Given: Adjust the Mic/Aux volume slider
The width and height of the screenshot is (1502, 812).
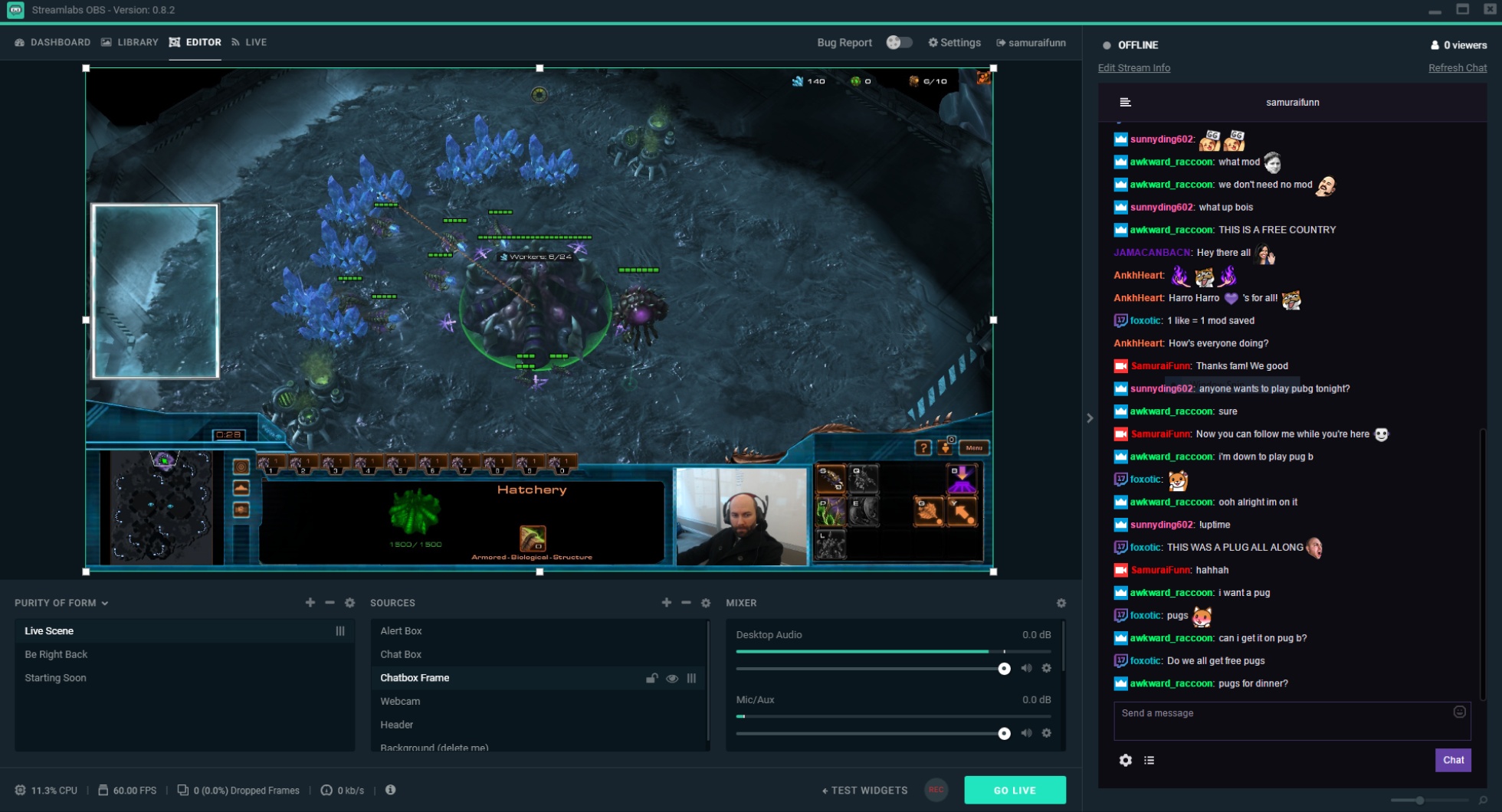Looking at the screenshot, I should (x=1004, y=733).
